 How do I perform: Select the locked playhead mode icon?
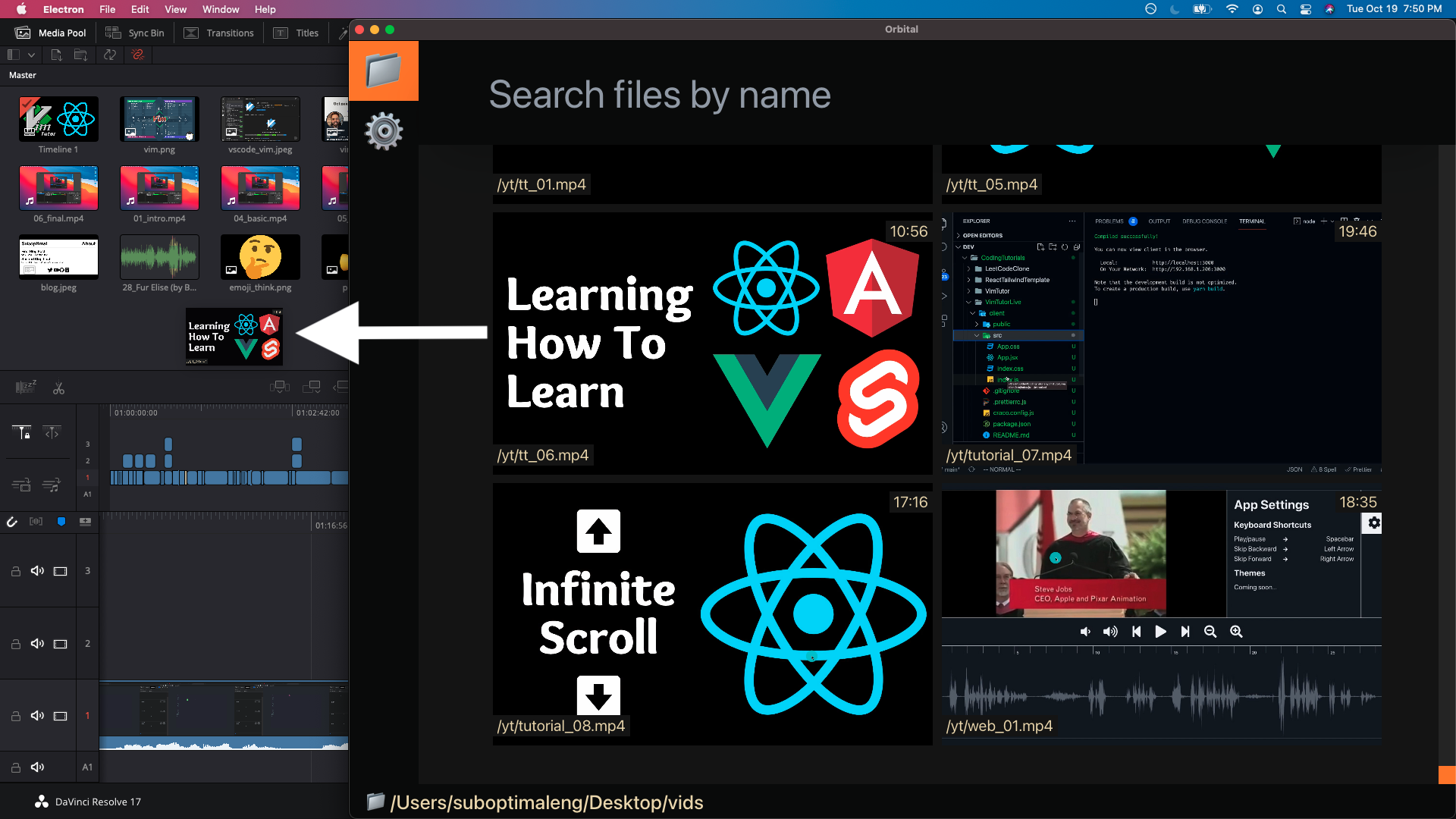[21, 432]
